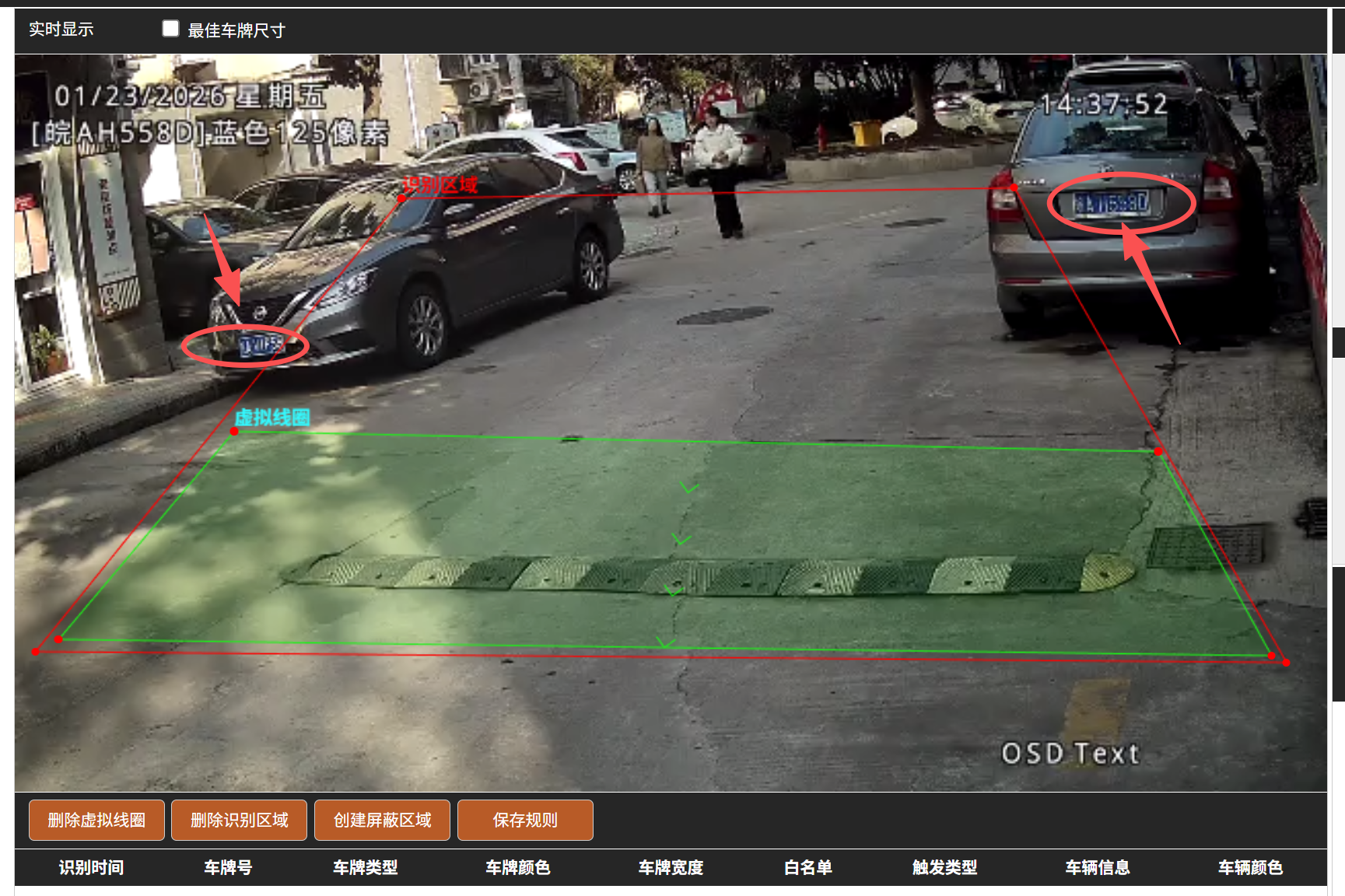The image size is (1345, 896).
Task: Click the green virtual loop's top-right vertex
Action: 1158,451
